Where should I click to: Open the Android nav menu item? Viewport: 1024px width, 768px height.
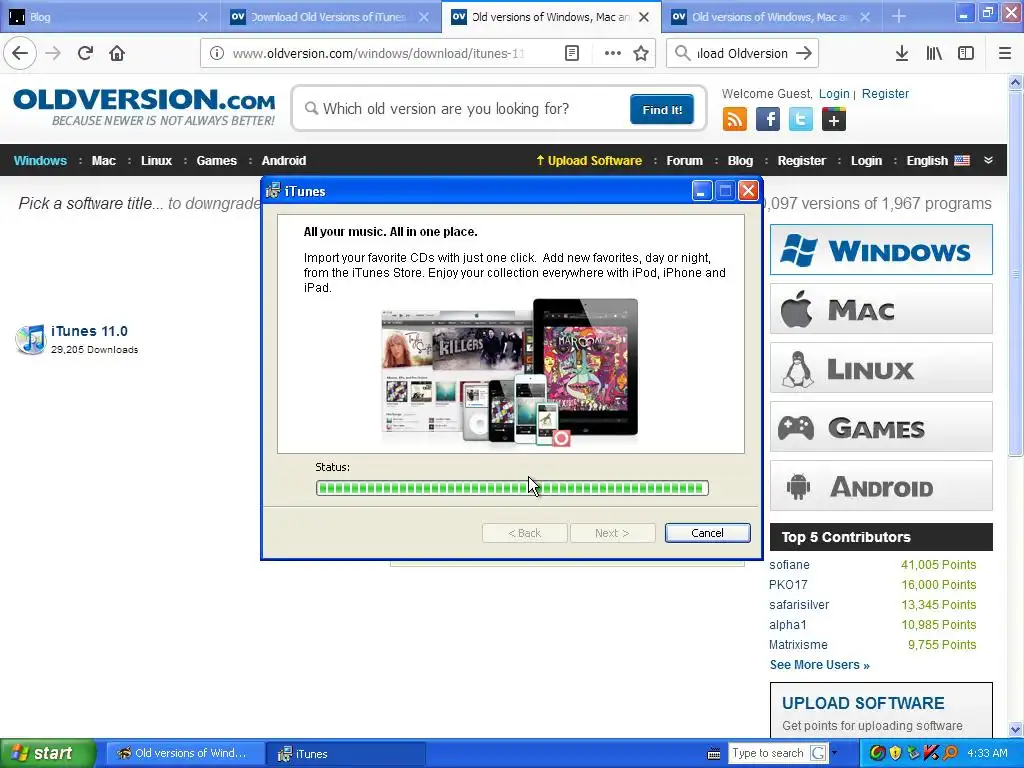[x=284, y=161]
